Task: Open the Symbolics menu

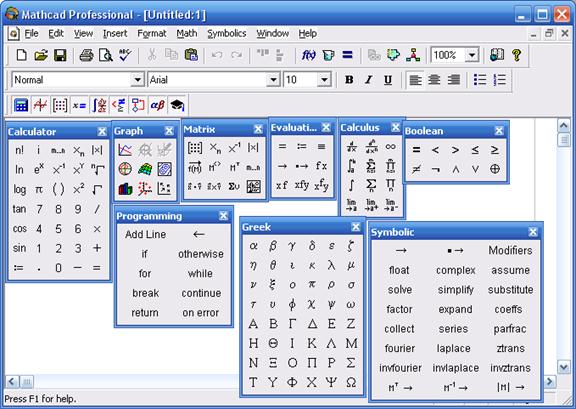Action: (x=227, y=34)
